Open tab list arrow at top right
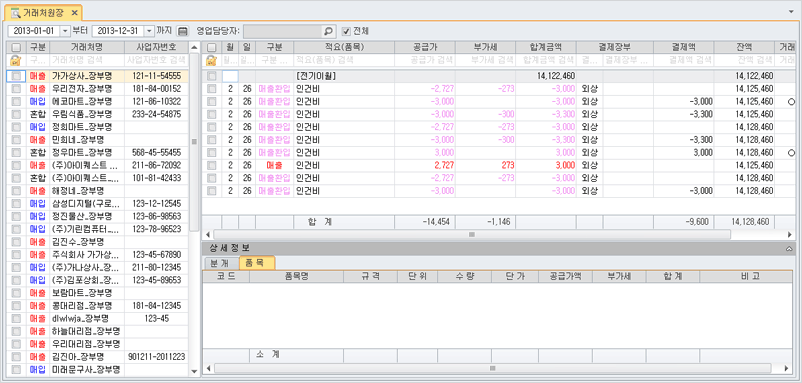802x383 pixels. [792, 11]
